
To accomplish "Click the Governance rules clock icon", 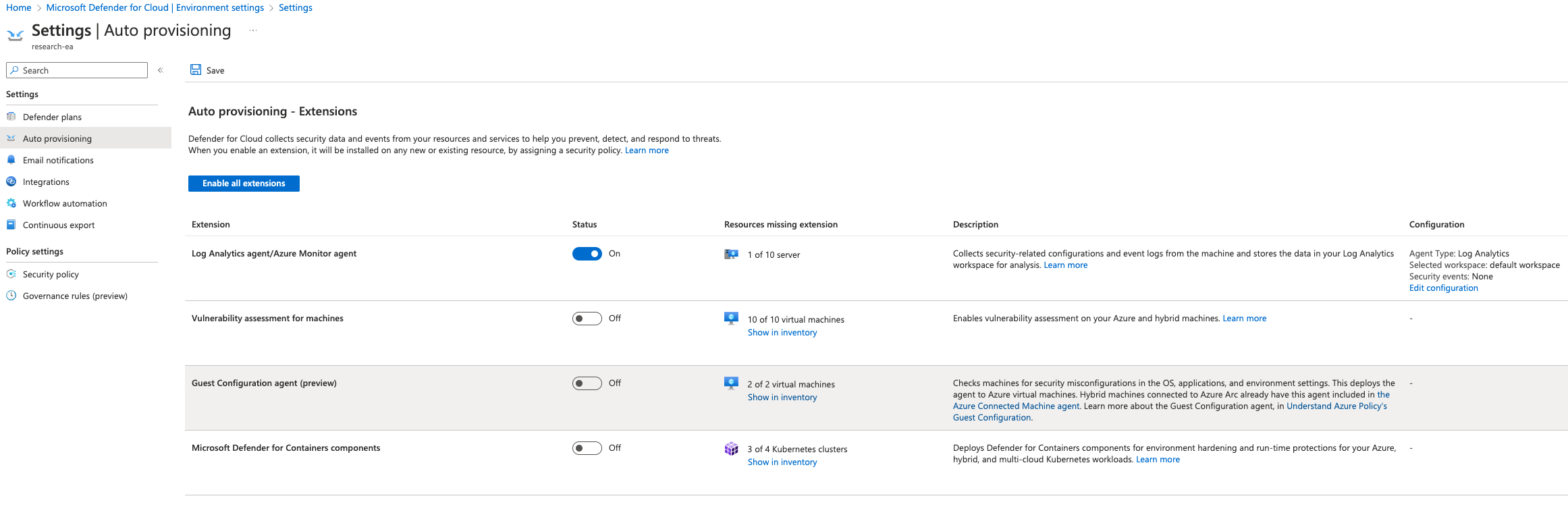I will tap(11, 296).
